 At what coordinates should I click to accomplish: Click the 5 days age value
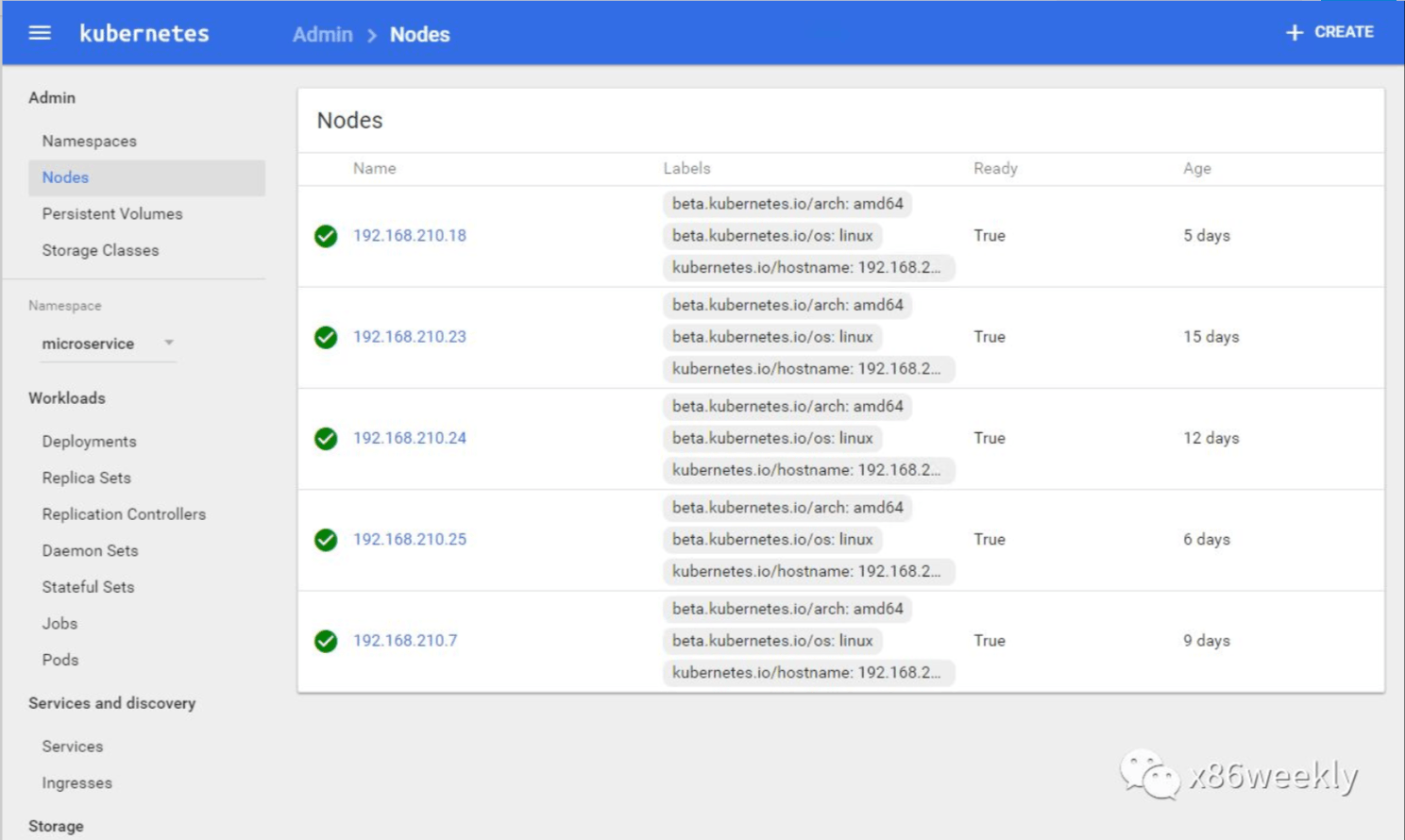[1207, 236]
